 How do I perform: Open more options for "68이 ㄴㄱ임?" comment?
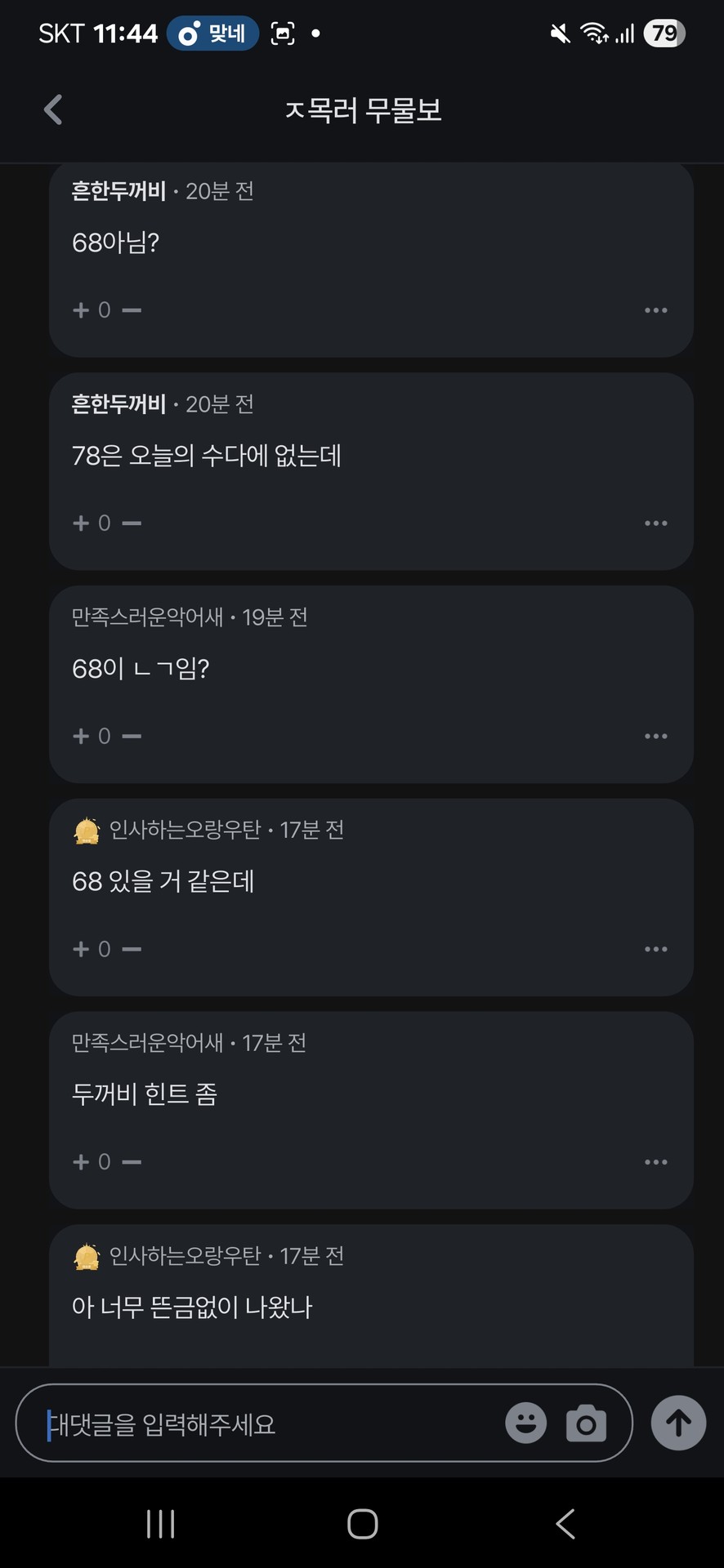tap(655, 736)
